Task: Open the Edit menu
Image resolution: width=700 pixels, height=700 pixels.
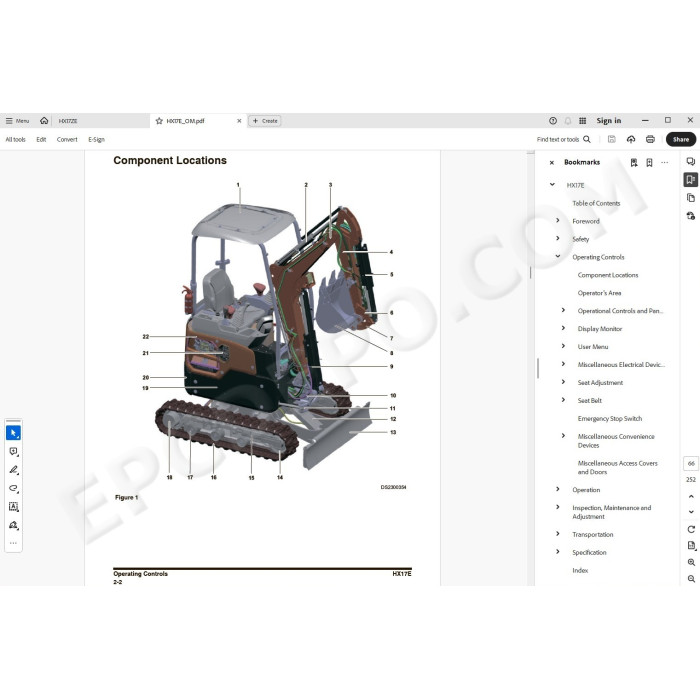Action: click(41, 139)
